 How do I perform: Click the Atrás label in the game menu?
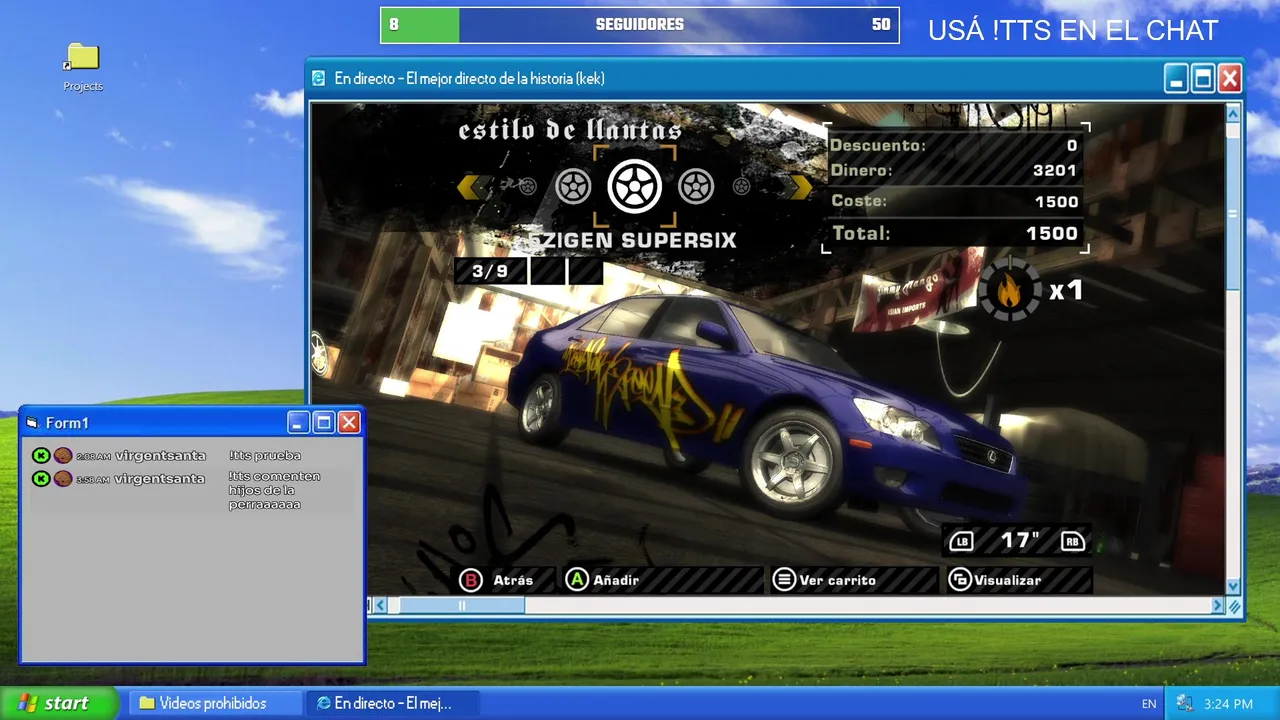(513, 580)
